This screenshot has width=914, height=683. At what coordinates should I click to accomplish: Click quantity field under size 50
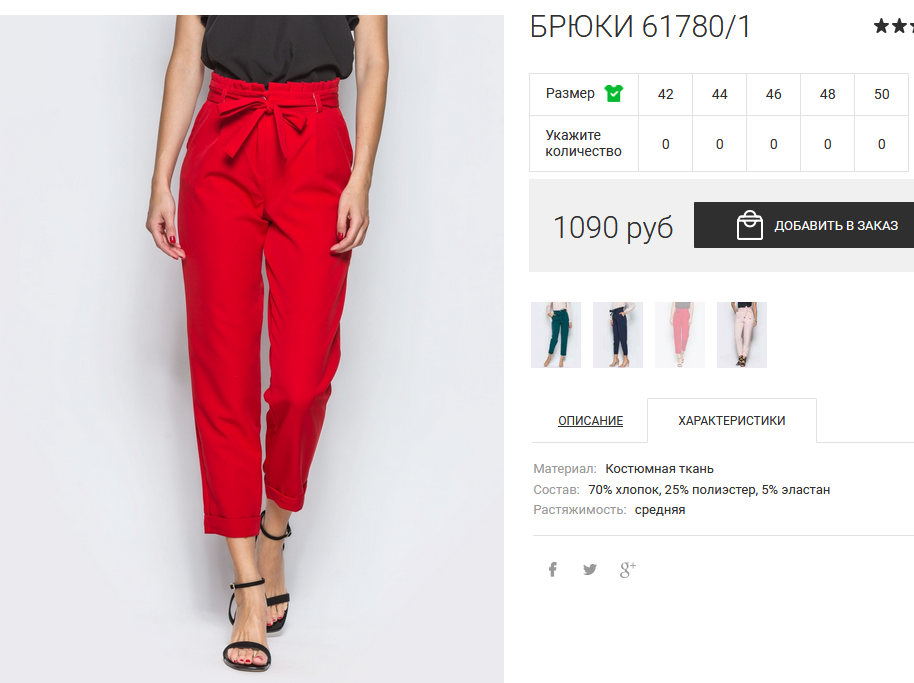tap(881, 144)
